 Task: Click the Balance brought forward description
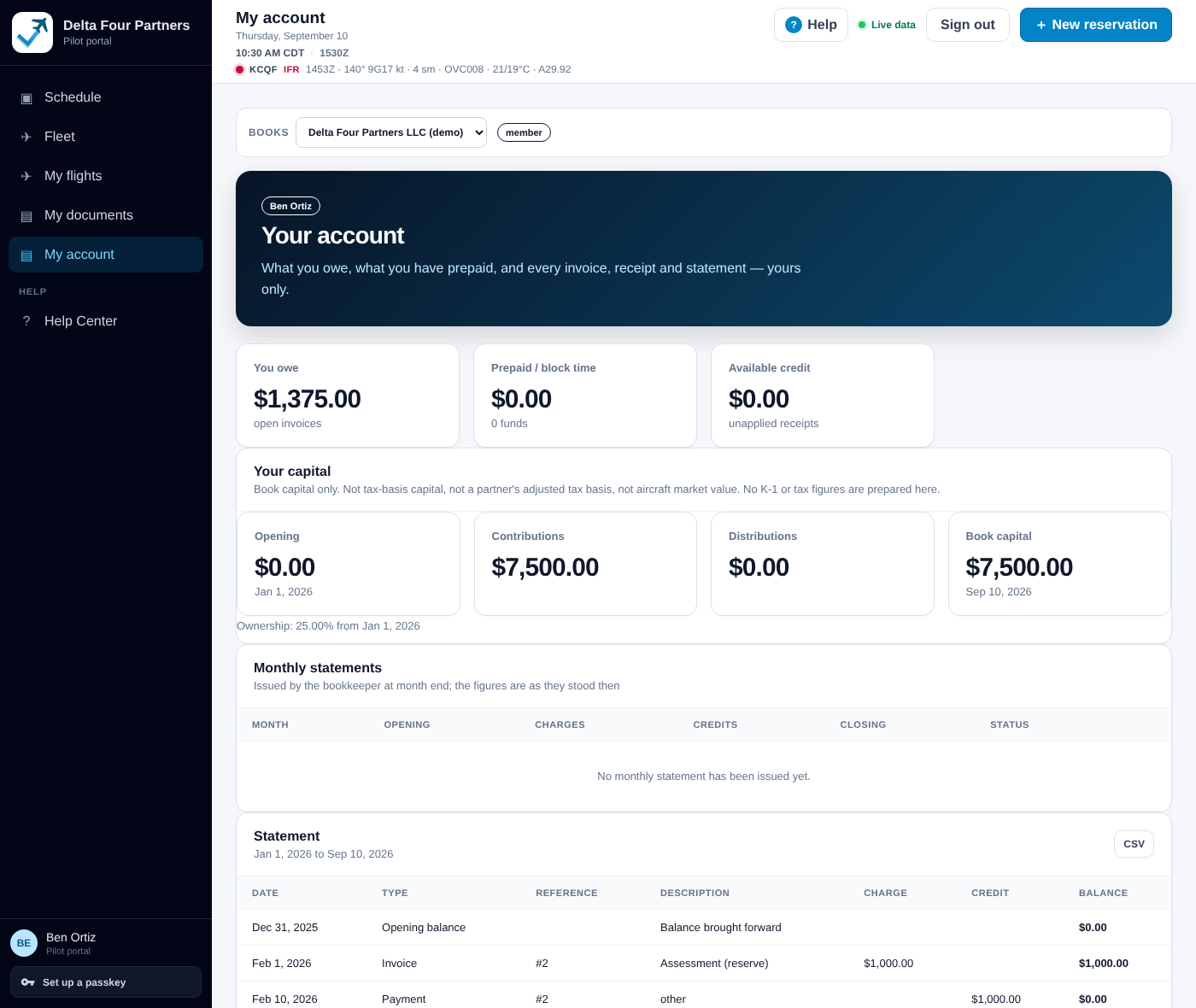point(721,928)
